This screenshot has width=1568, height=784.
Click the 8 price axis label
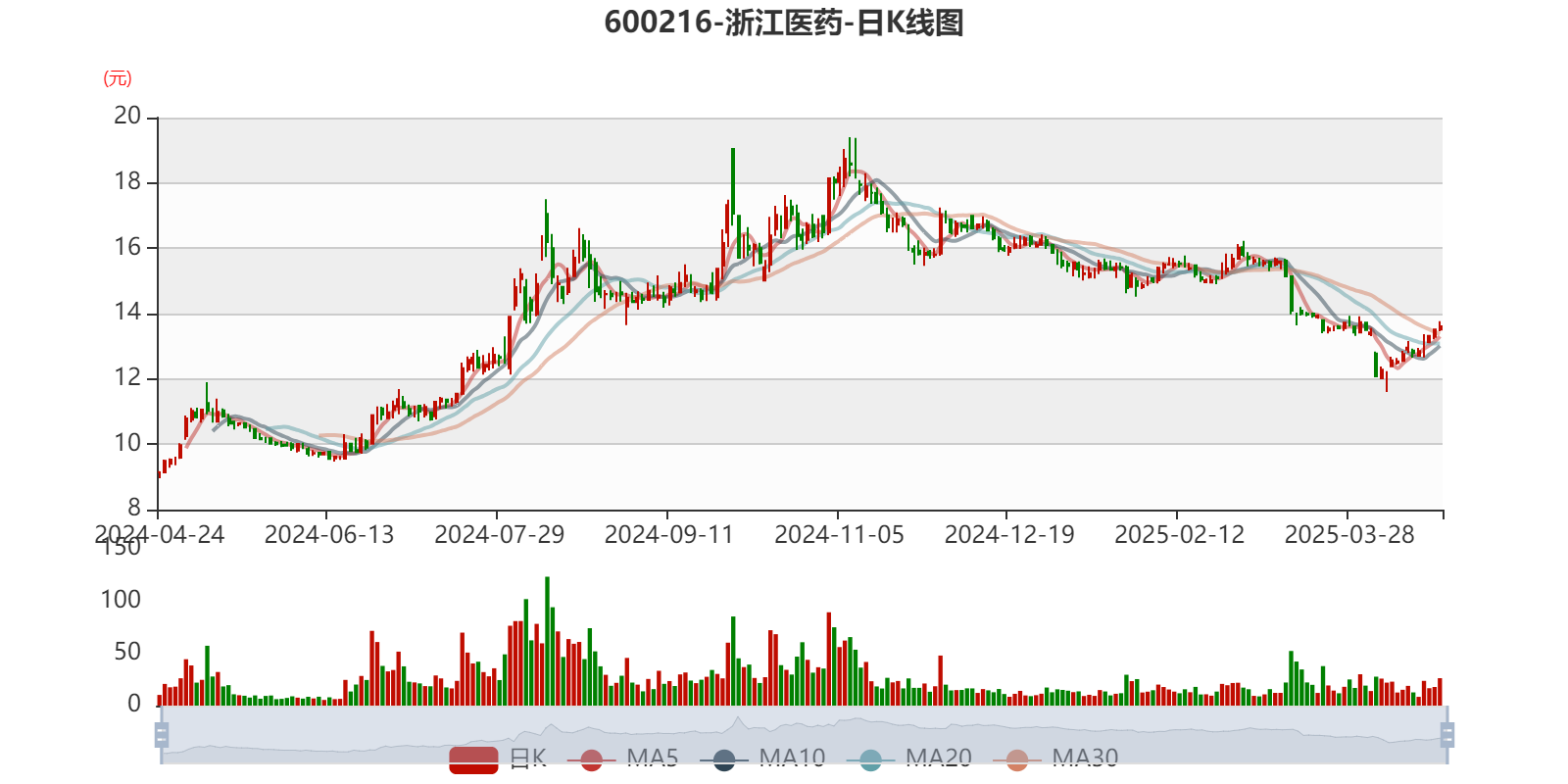[x=134, y=508]
